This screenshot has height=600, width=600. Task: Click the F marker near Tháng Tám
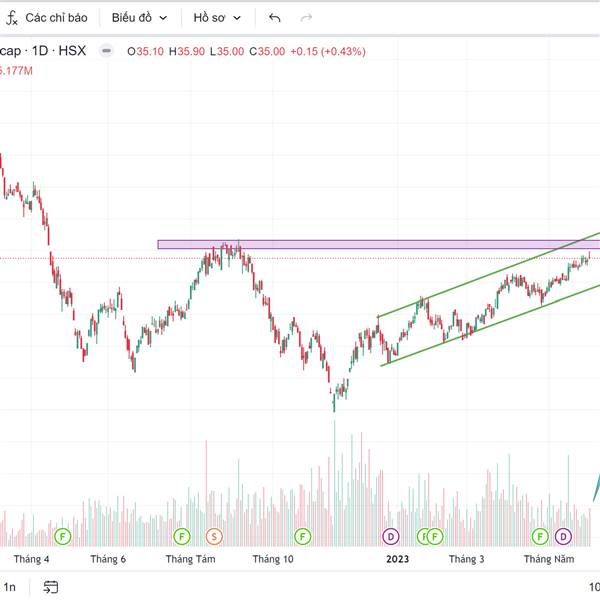[181, 537]
